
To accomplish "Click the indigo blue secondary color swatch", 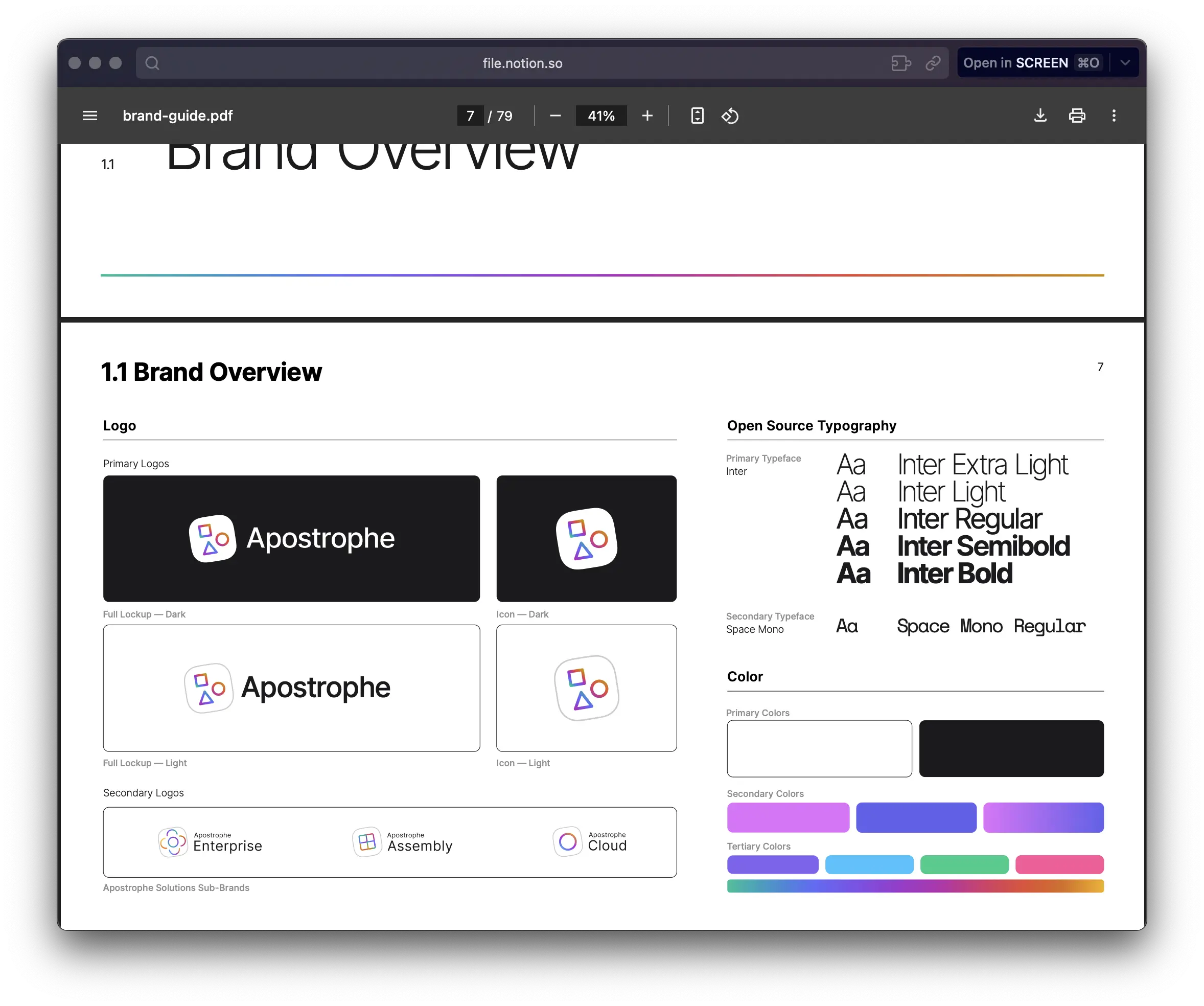I will [916, 817].
